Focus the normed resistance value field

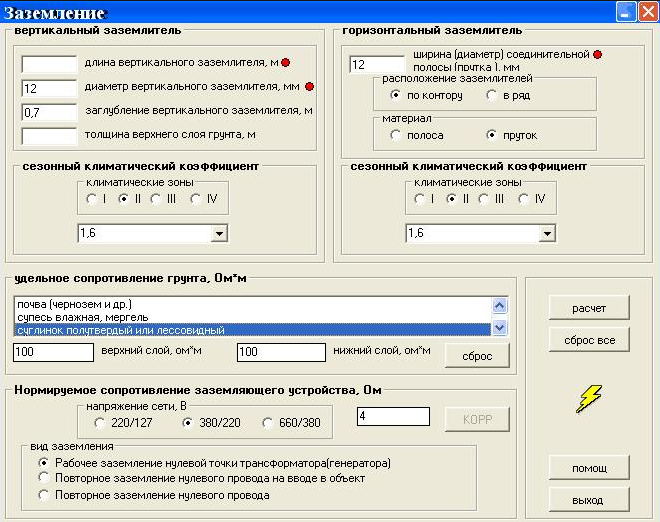[x=393, y=416]
